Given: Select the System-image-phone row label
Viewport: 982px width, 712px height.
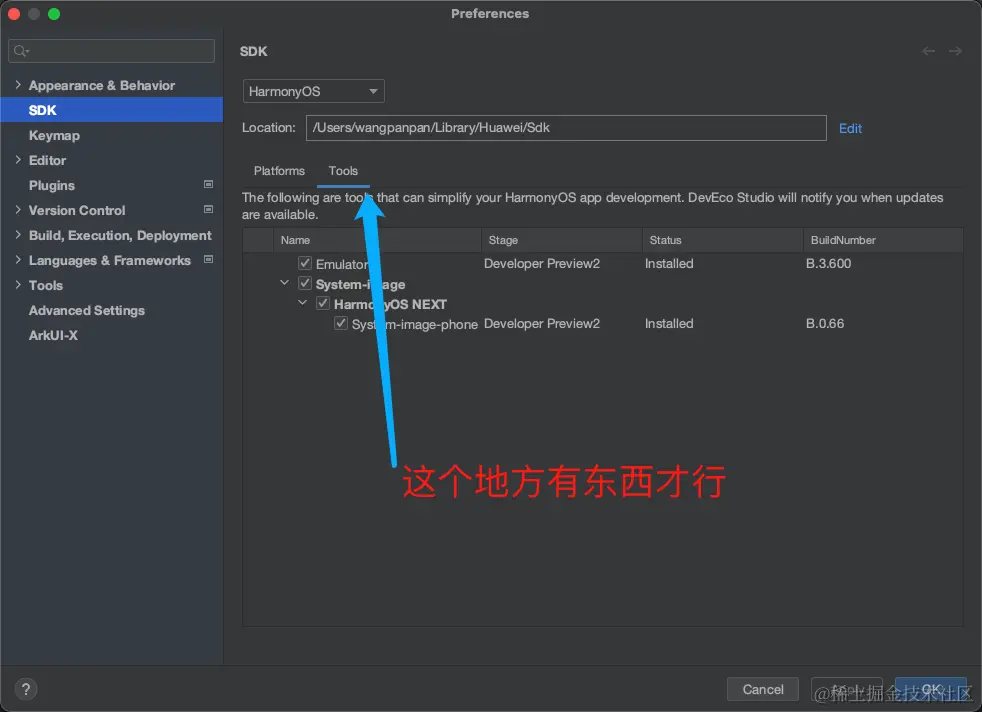Looking at the screenshot, I should (x=415, y=324).
